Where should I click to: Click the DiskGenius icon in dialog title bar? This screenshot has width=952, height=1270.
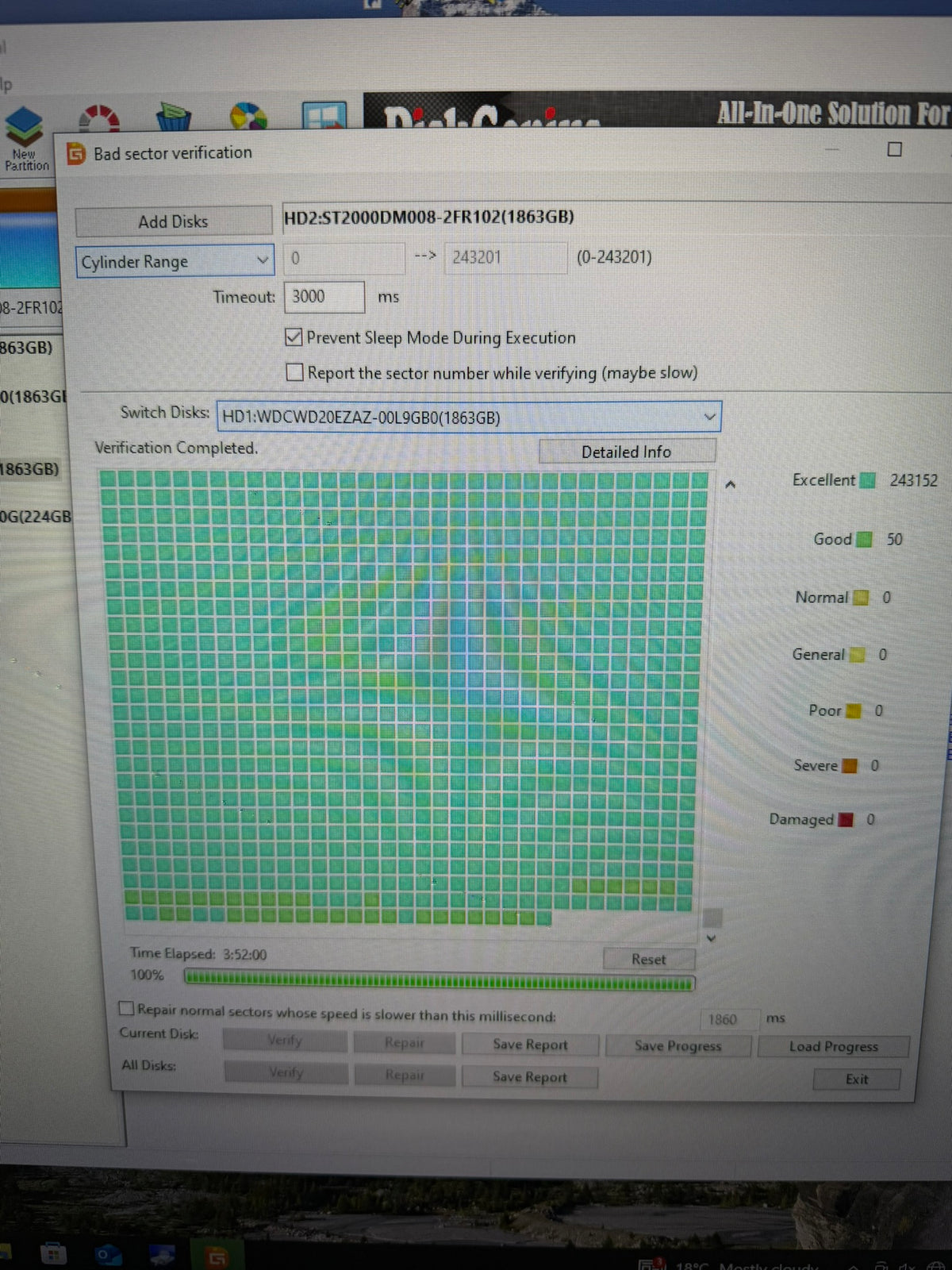coord(76,153)
